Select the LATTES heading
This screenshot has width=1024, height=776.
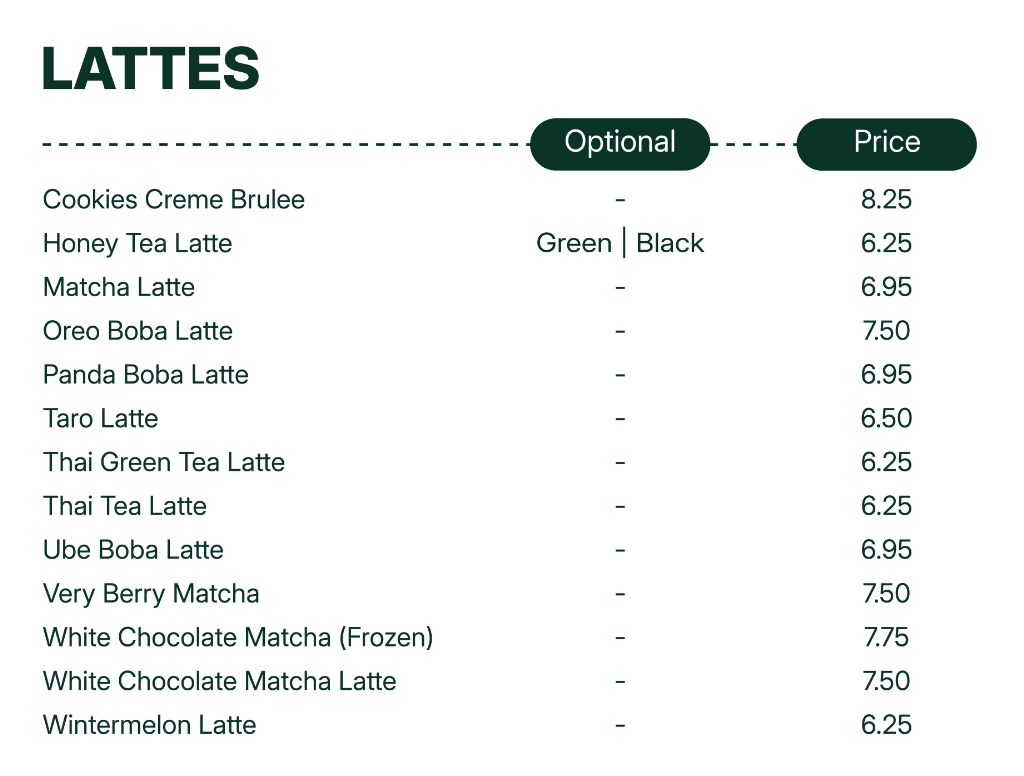click(x=151, y=68)
